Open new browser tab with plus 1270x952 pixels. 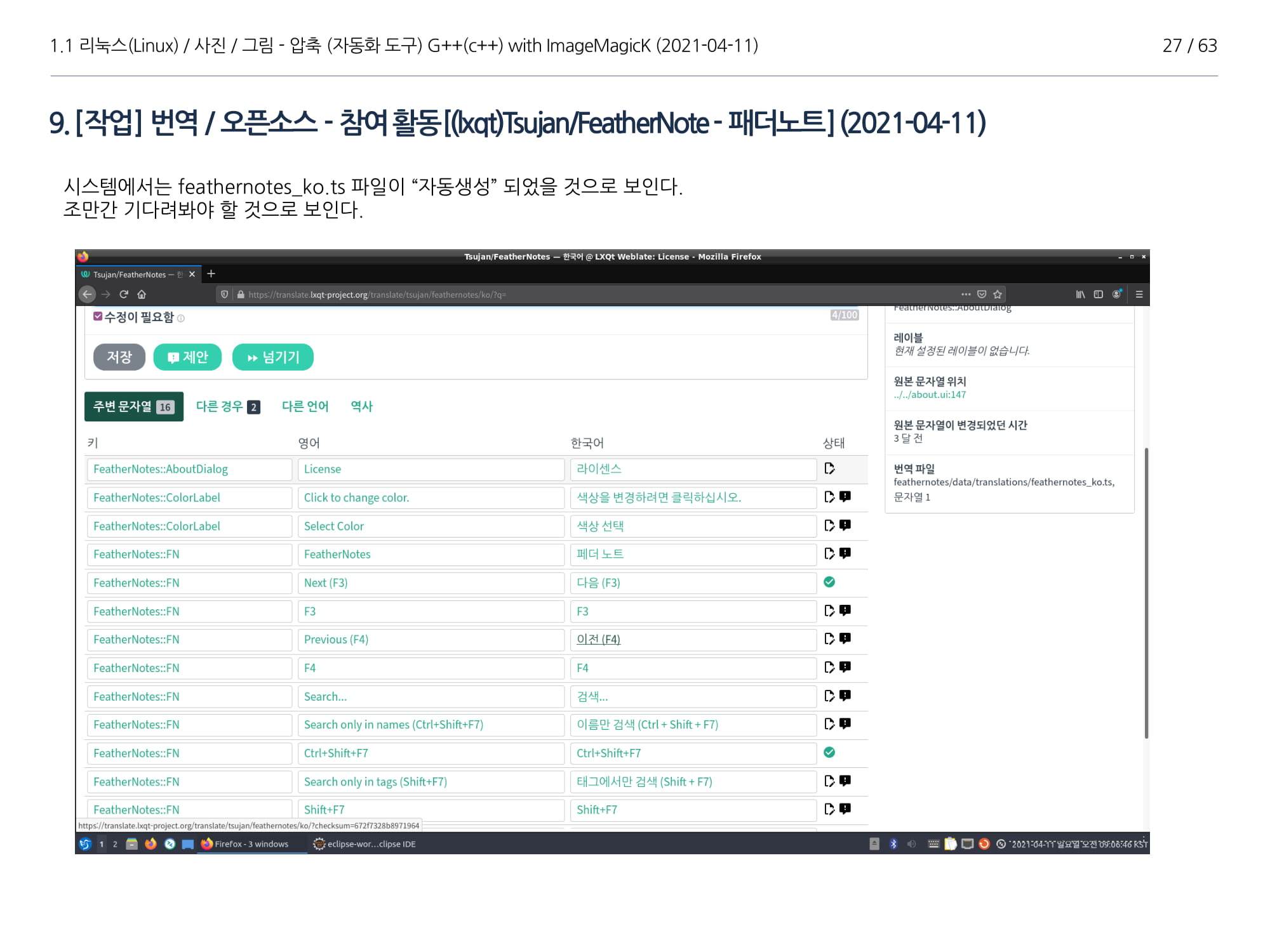coord(211,274)
